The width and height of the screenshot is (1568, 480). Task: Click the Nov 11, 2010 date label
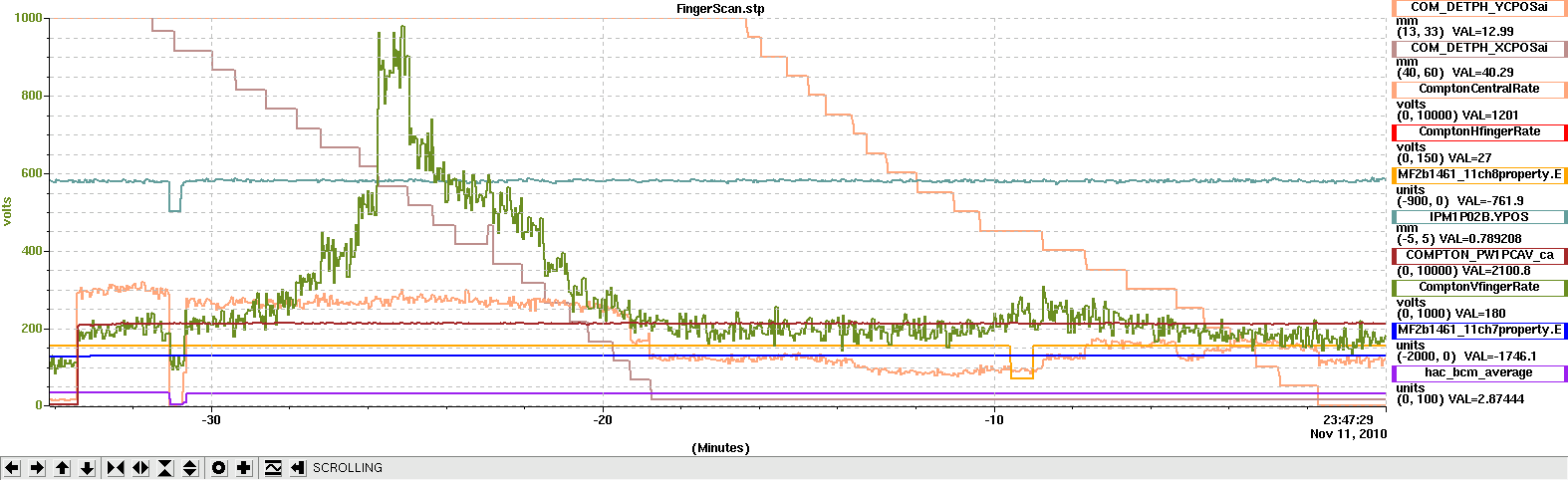[x=1348, y=434]
